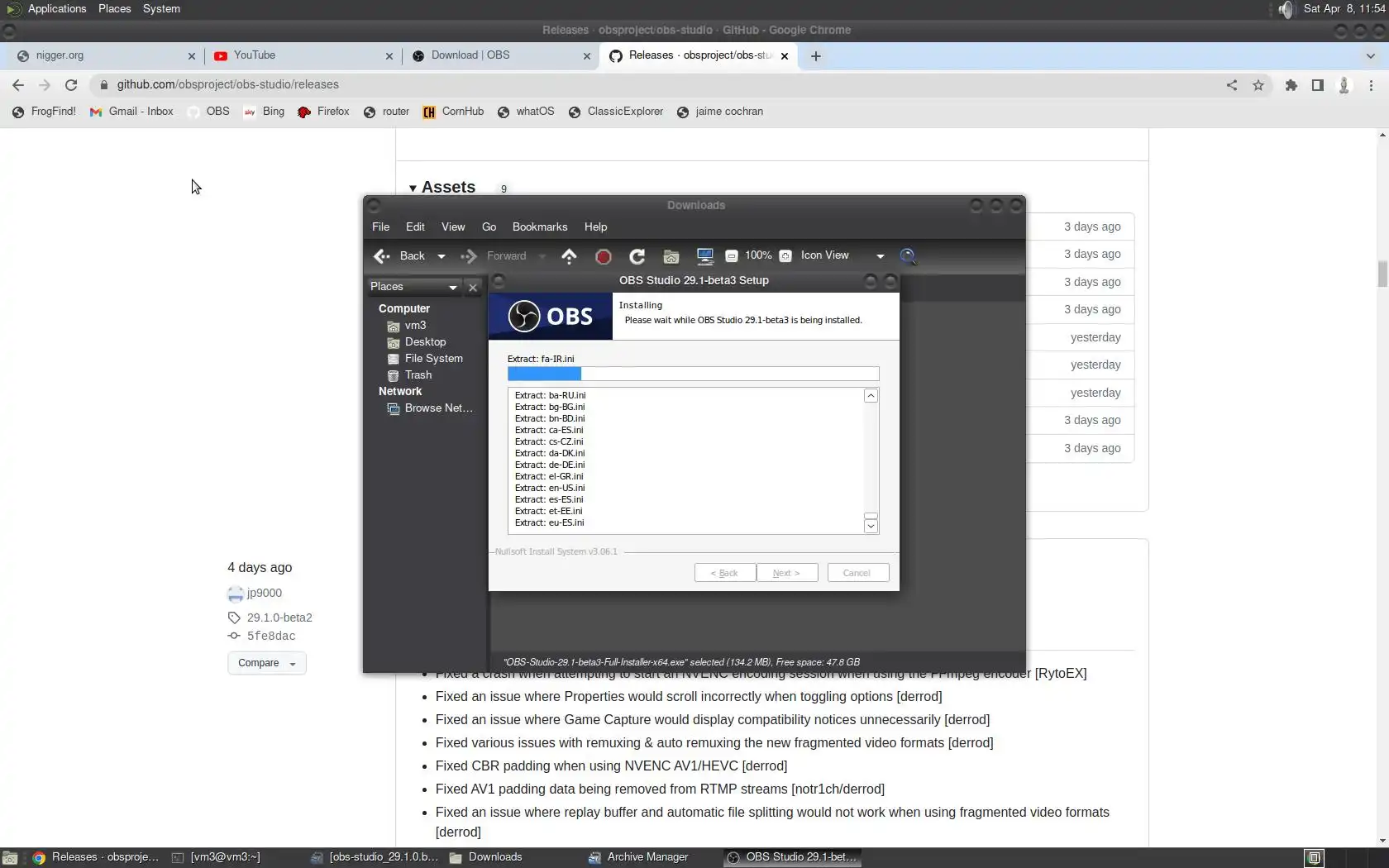The height and width of the screenshot is (868, 1389).
Task: Open Home folder from Downloads toolbar
Action: click(671, 256)
